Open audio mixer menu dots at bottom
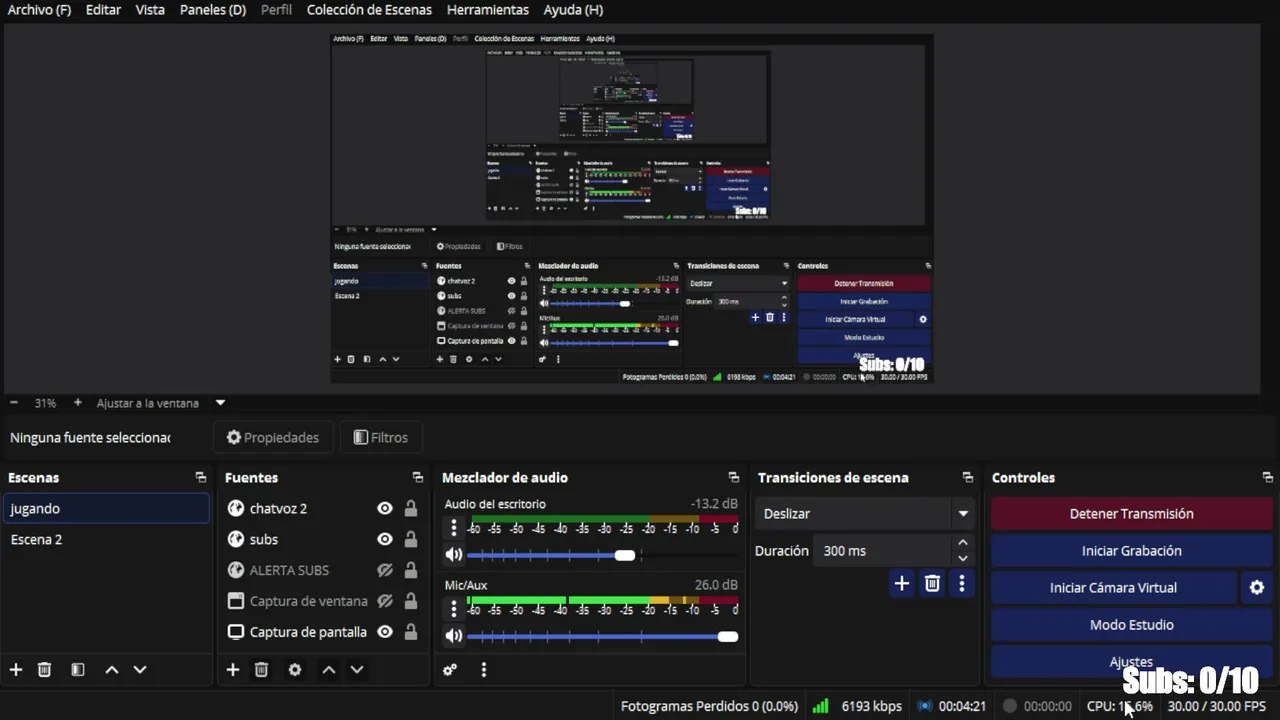 484,670
